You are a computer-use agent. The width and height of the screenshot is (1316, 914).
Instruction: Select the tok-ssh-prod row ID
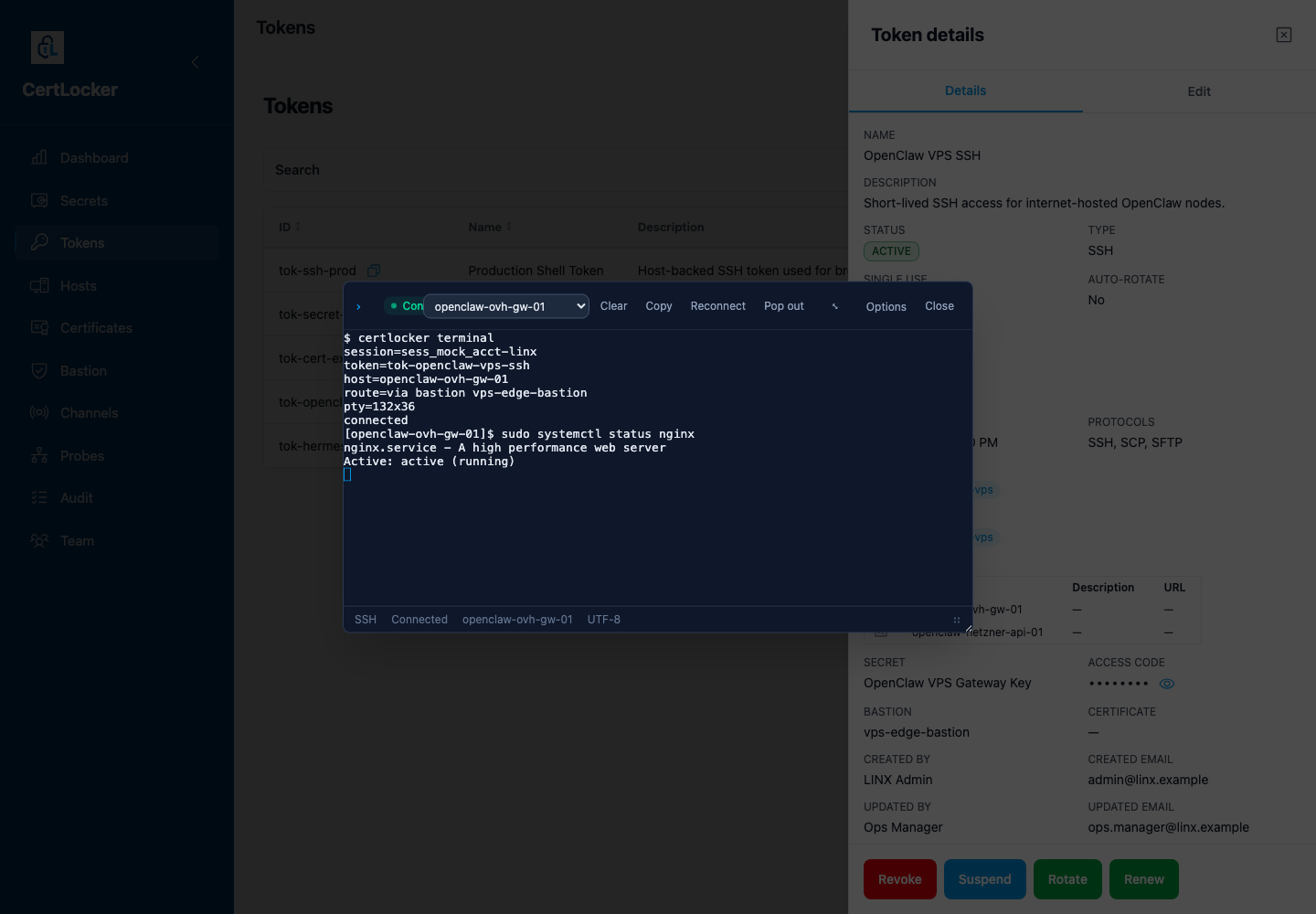tap(317, 271)
